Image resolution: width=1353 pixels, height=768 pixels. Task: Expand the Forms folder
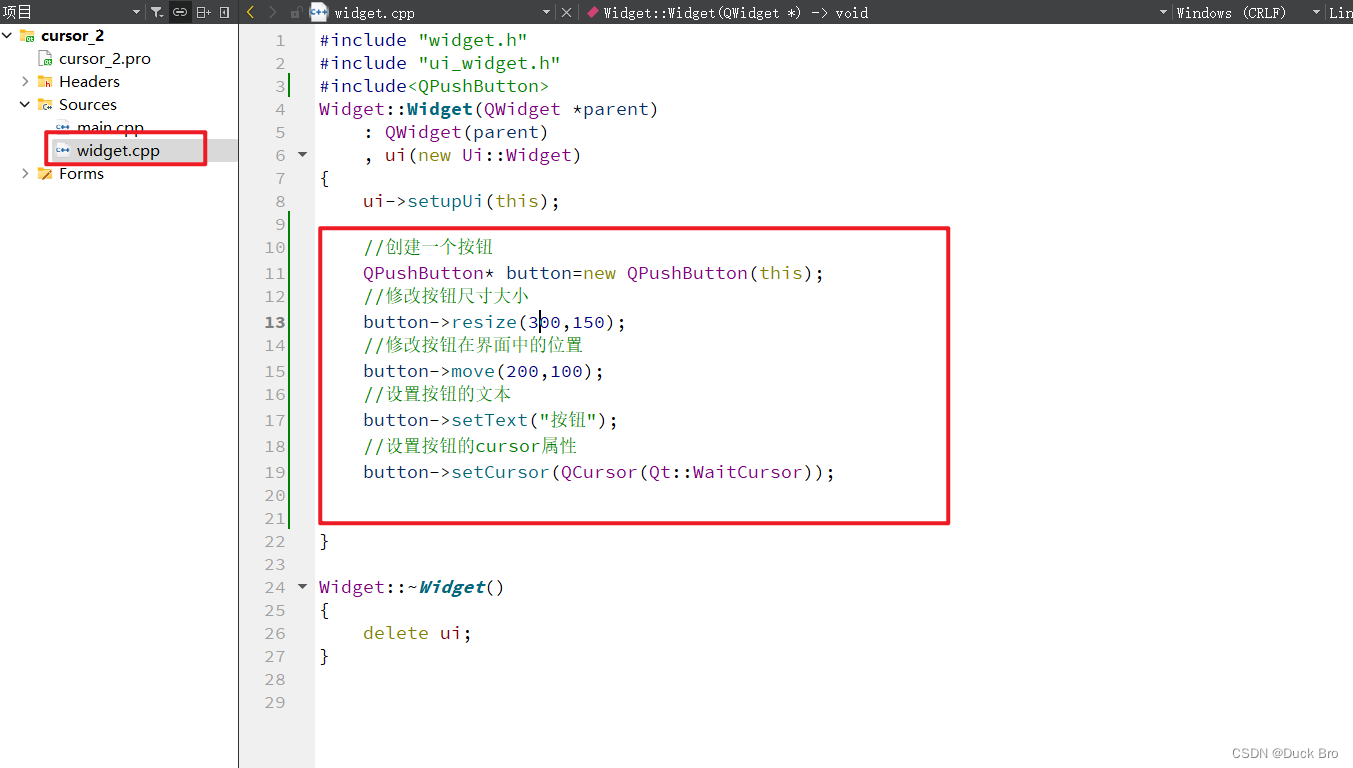coord(24,173)
